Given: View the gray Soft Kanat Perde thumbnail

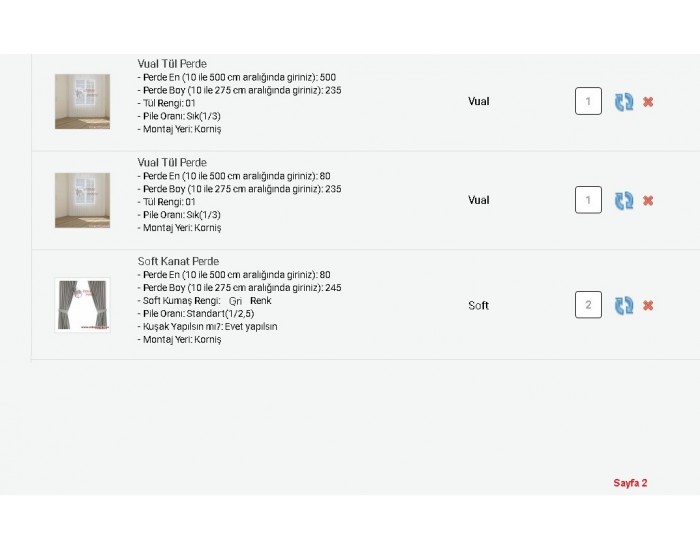Looking at the screenshot, I should point(83,305).
